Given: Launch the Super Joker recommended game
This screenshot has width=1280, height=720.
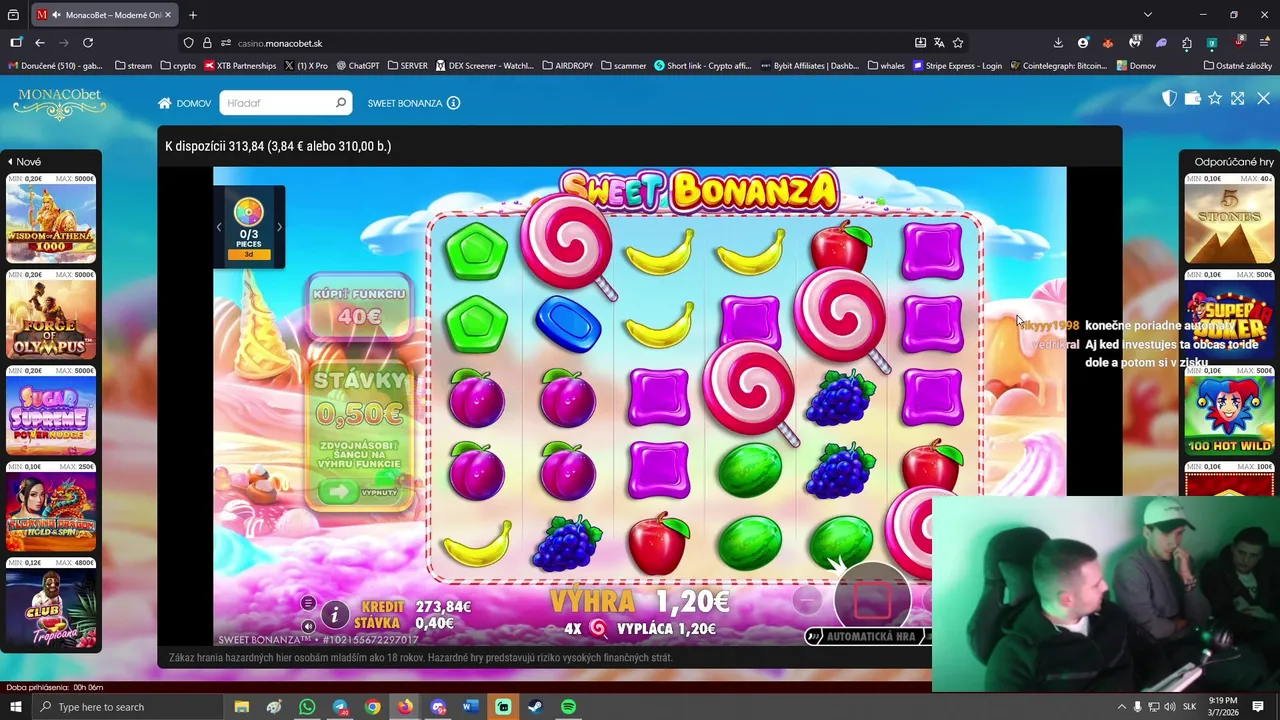Looking at the screenshot, I should point(1229,314).
